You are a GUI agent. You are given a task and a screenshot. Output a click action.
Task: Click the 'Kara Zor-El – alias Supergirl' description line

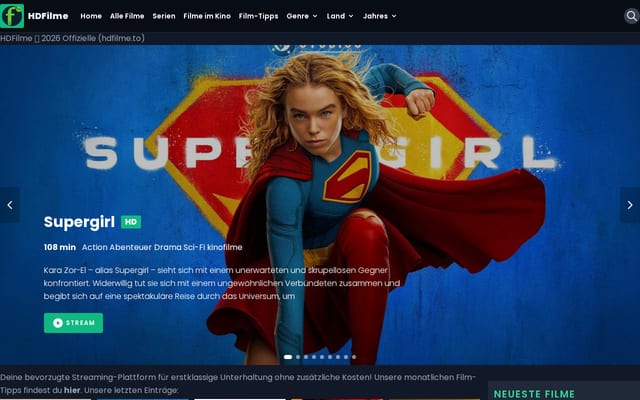tap(216, 270)
